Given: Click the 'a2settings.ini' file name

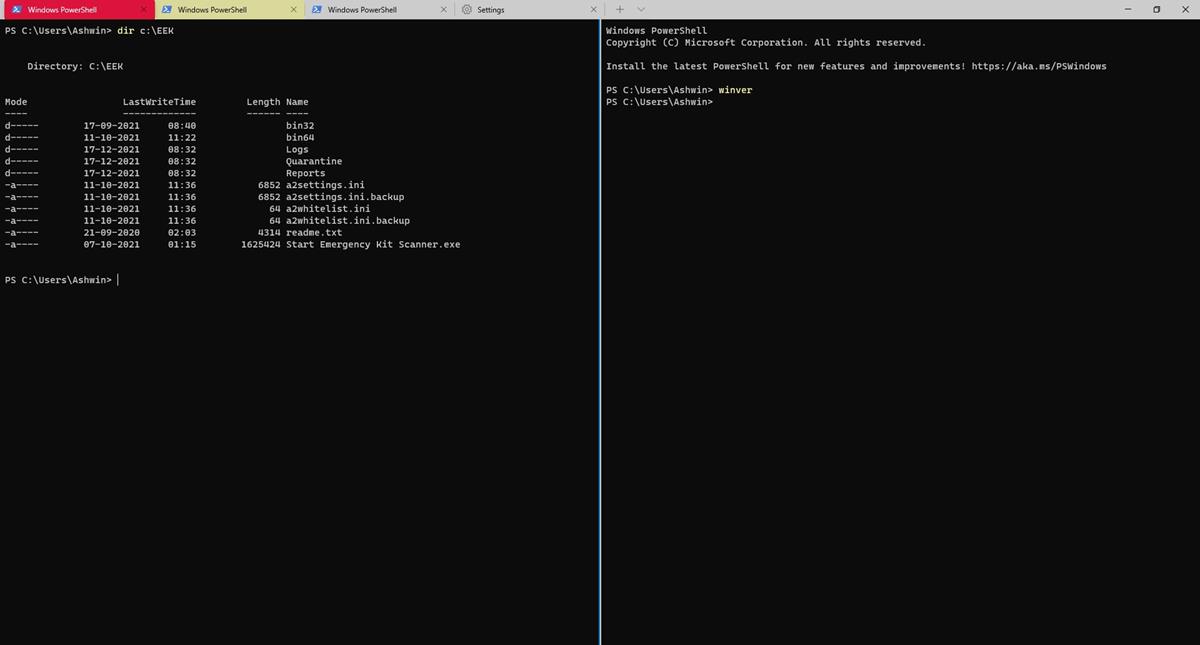Looking at the screenshot, I should 325,185.
